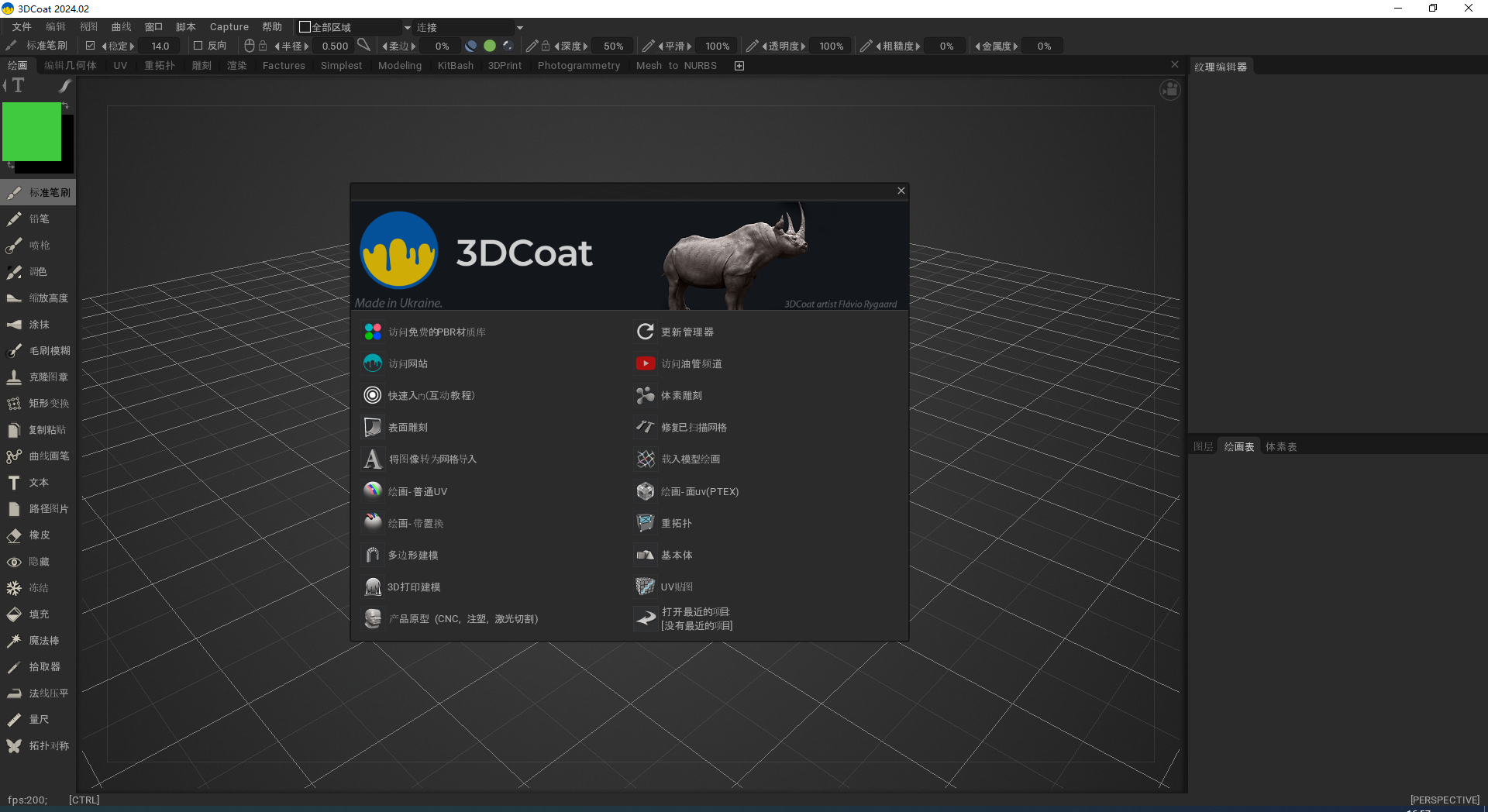Toggle the lock icon next to 深度
The image size is (1488, 812).
tap(545, 46)
